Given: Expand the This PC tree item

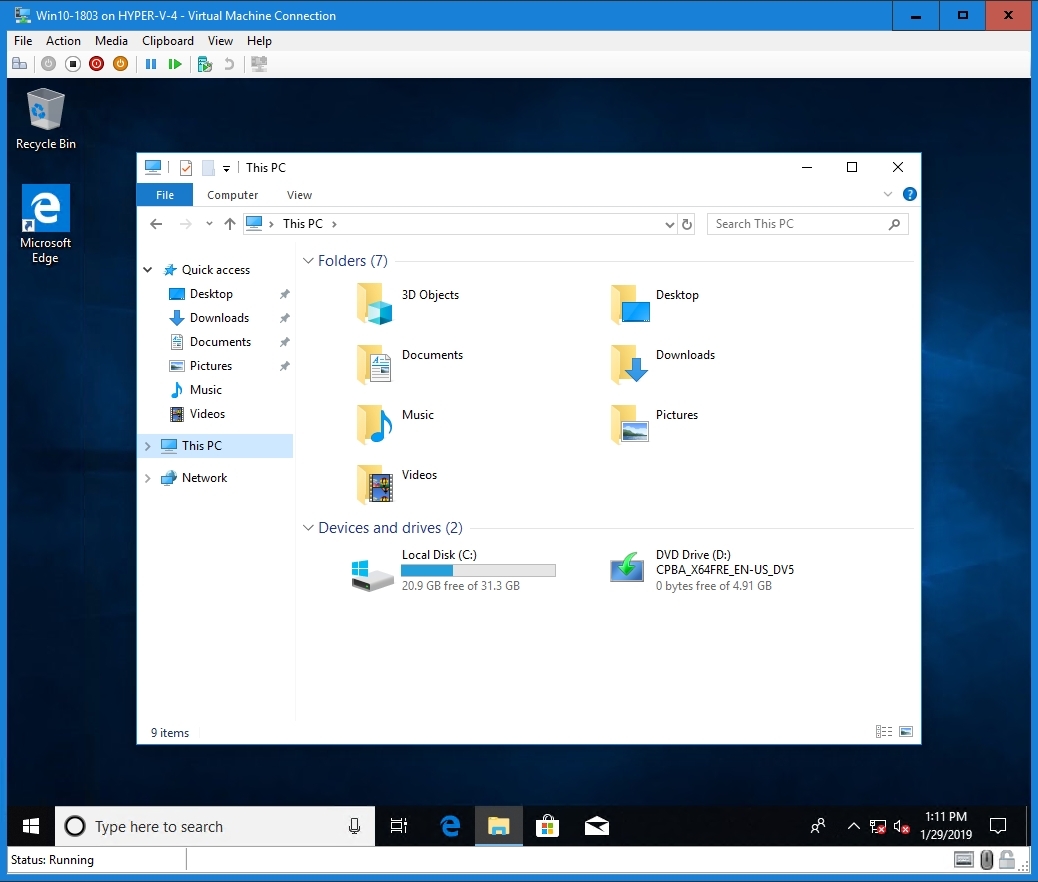Looking at the screenshot, I should (x=147, y=445).
